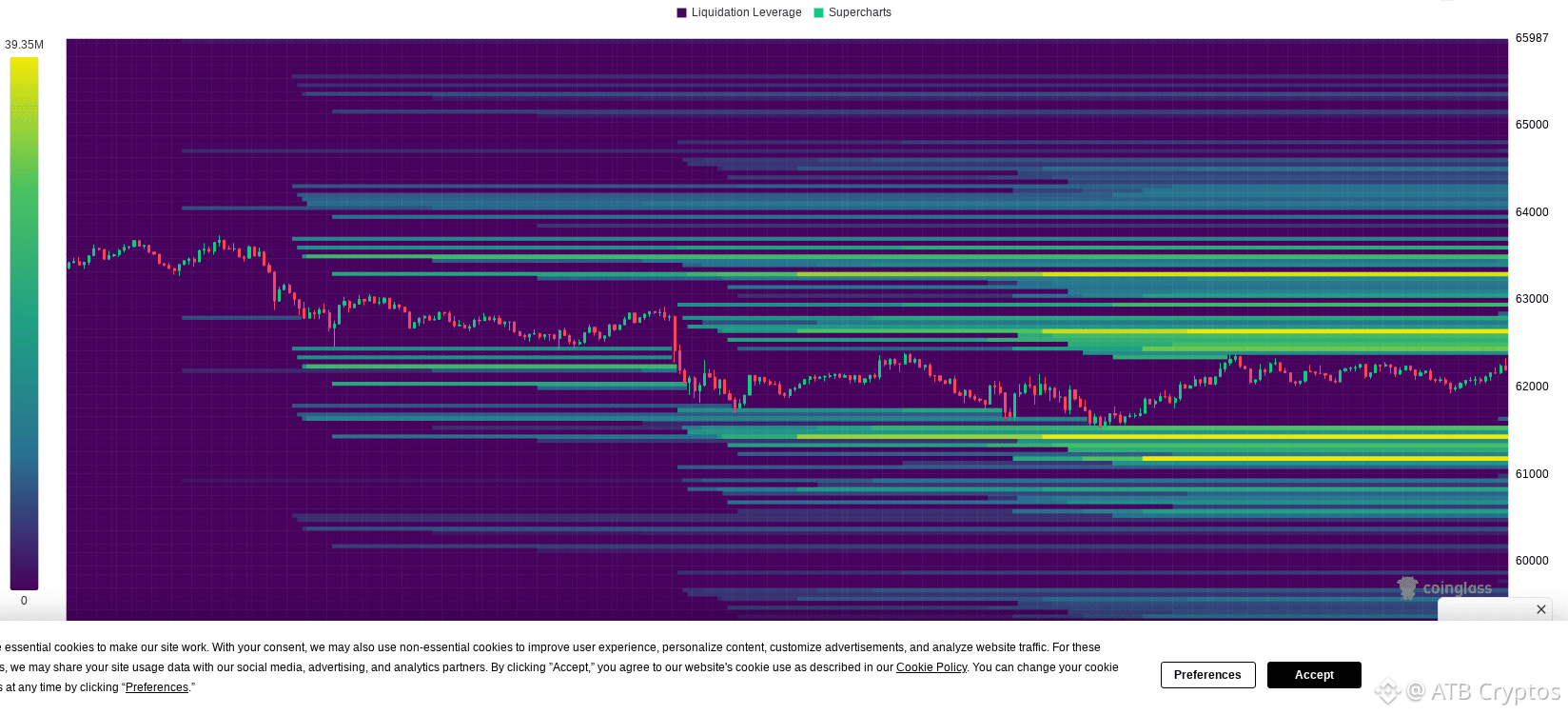Click the 65987 top price axis label
The image size is (1568, 715).
click(1532, 38)
